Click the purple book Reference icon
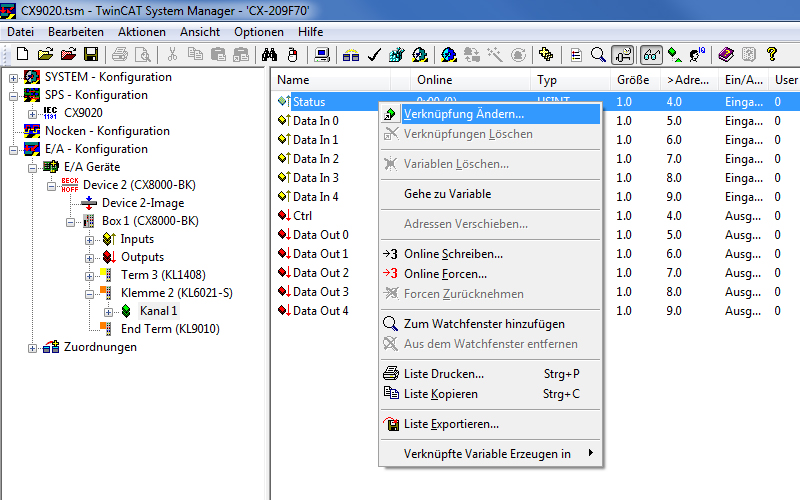The height and width of the screenshot is (500, 800). tap(726, 54)
